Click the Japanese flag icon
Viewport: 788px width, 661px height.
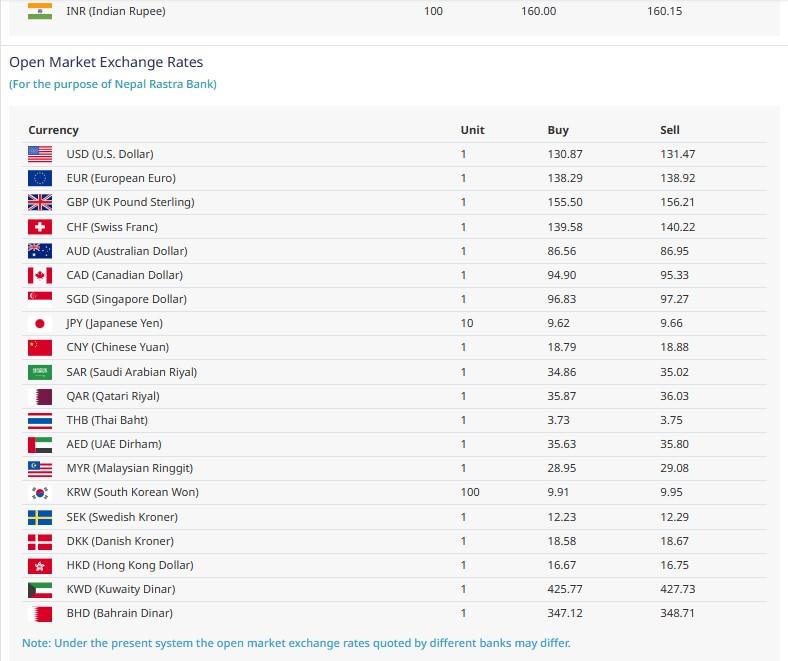[40, 323]
